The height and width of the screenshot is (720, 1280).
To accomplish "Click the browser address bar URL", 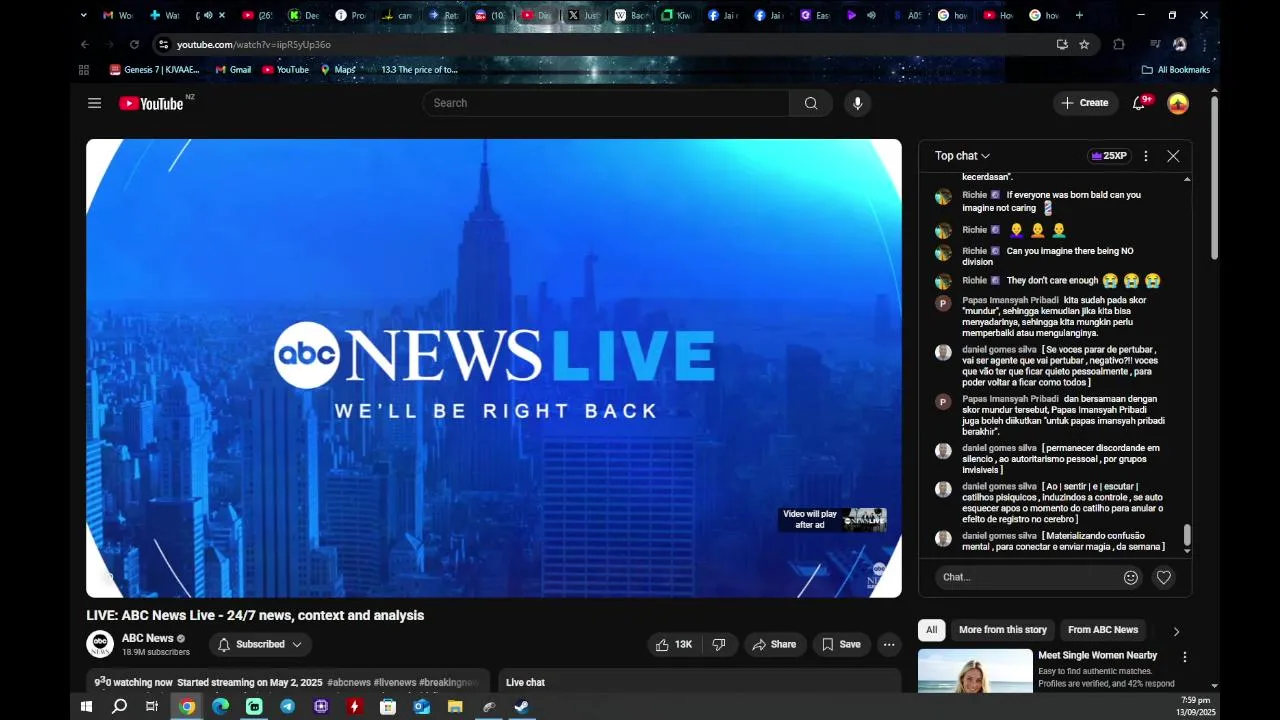I will 254,44.
